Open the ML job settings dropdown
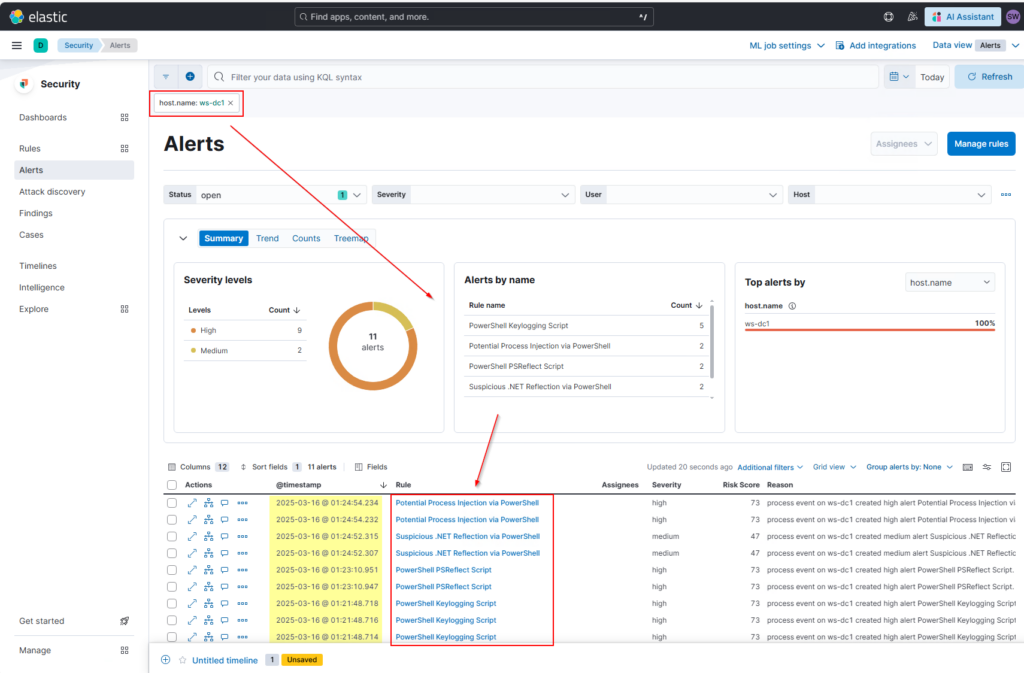This screenshot has height=673, width=1024. [x=786, y=46]
